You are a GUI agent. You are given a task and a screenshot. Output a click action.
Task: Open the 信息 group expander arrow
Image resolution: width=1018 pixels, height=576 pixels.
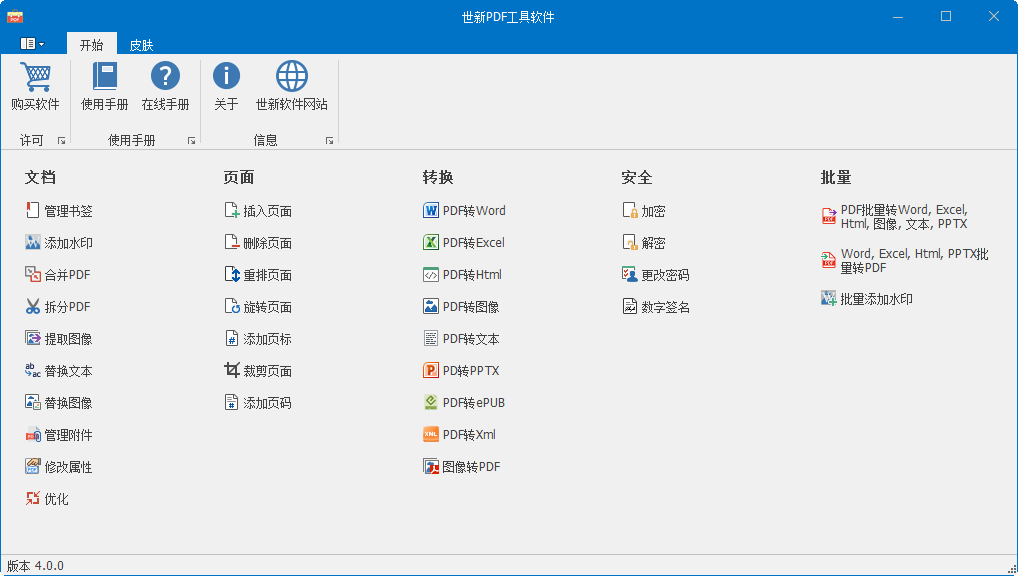tap(329, 140)
